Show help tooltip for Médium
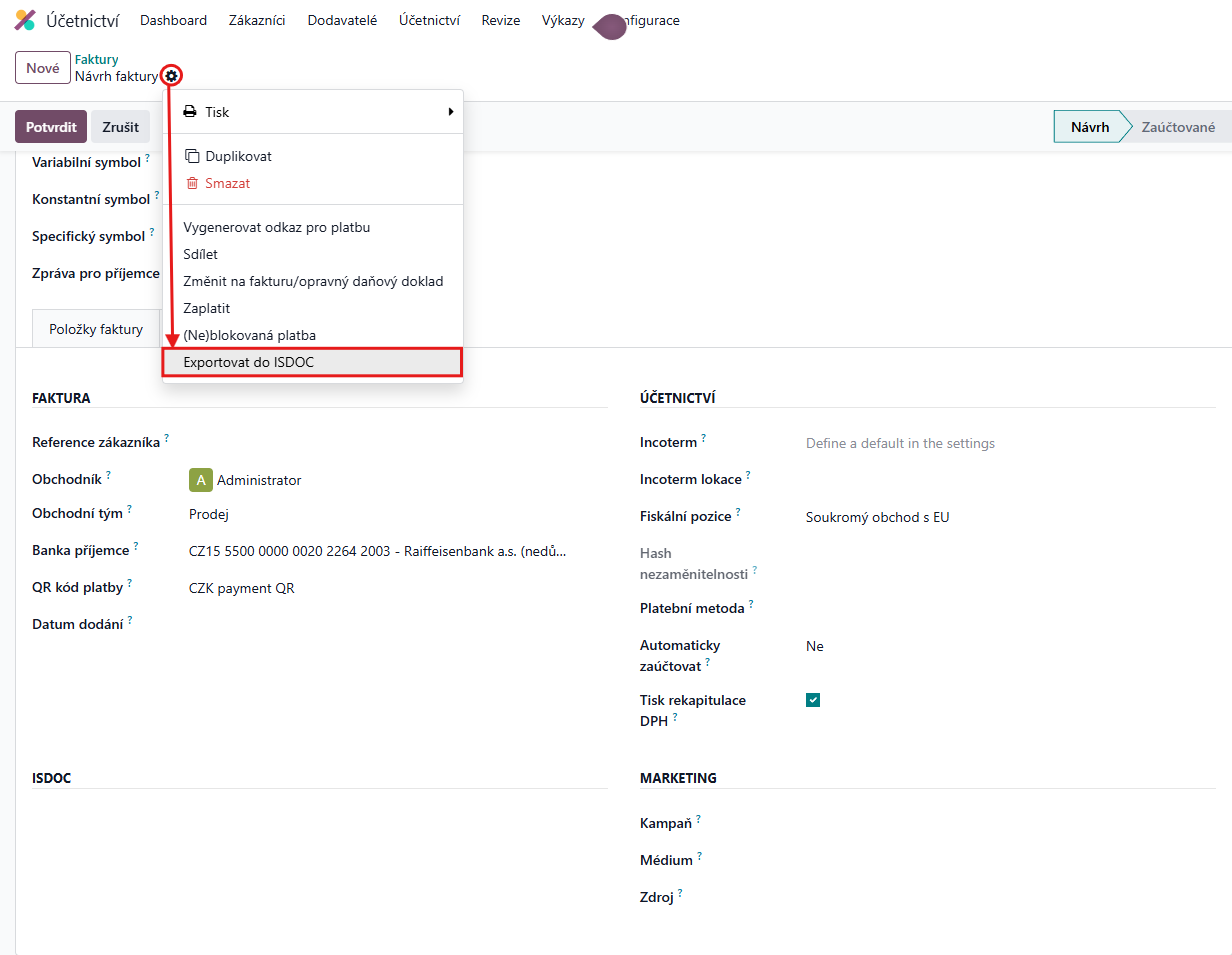Image resolution: width=1232 pixels, height=955 pixels. click(x=700, y=856)
